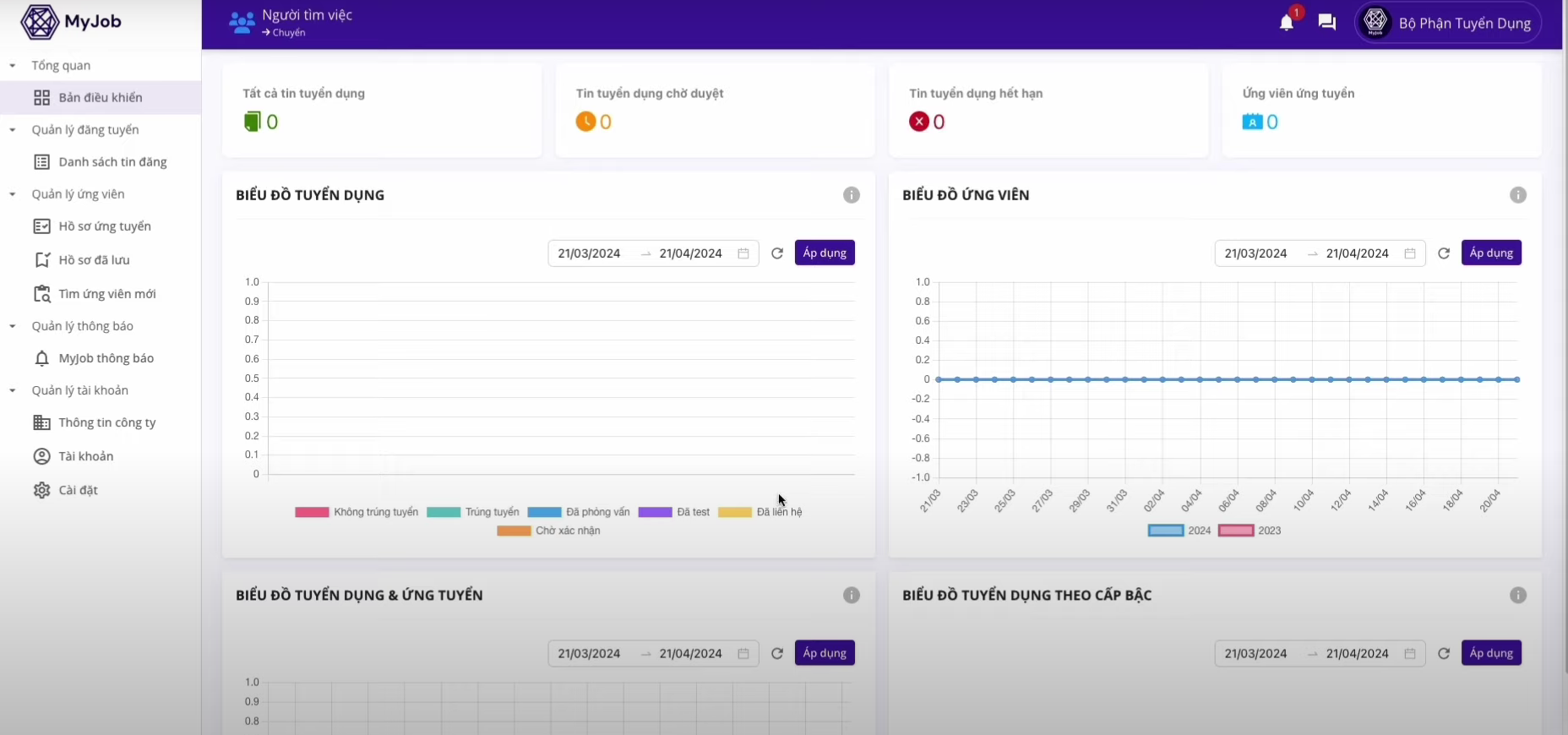Open the chat messages icon
Screen dimensions: 1568x735
tap(1327, 23)
